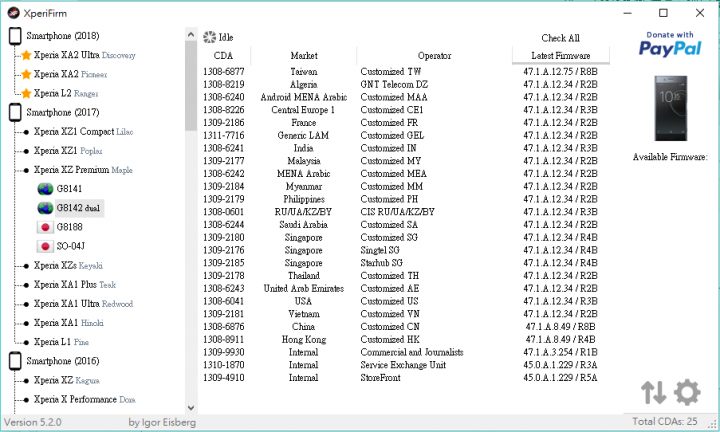Image resolution: width=720 pixels, height=432 pixels.
Task: Click the globe icon beside G8141
Action: (45, 189)
